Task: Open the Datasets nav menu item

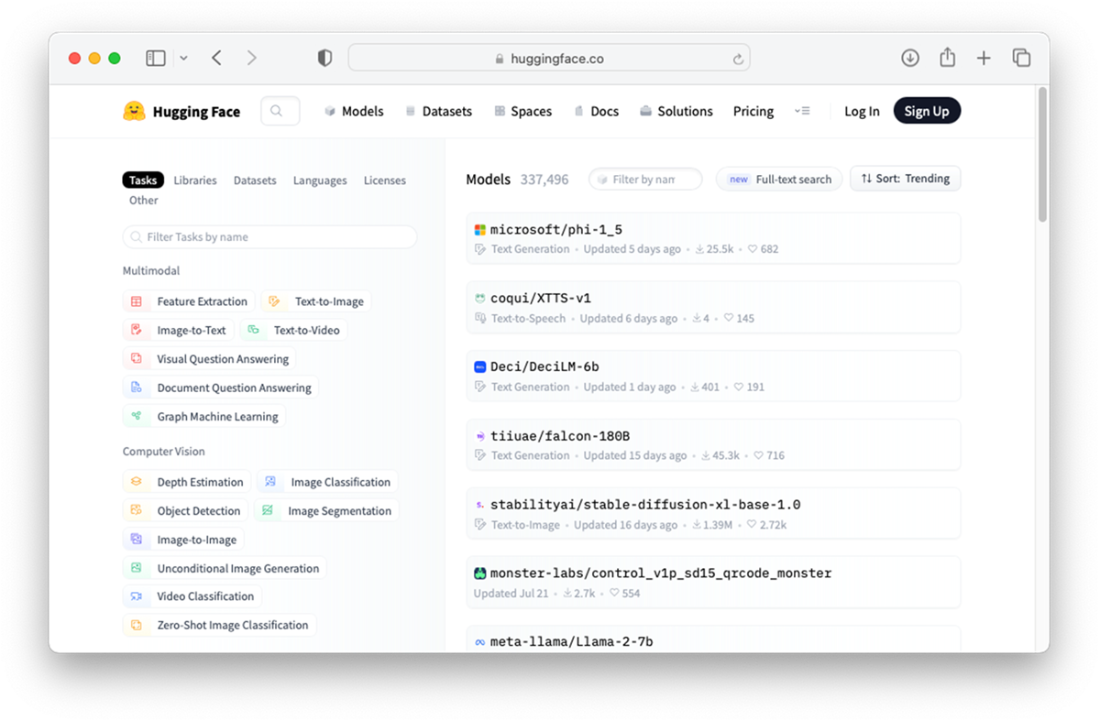Action: [x=438, y=111]
